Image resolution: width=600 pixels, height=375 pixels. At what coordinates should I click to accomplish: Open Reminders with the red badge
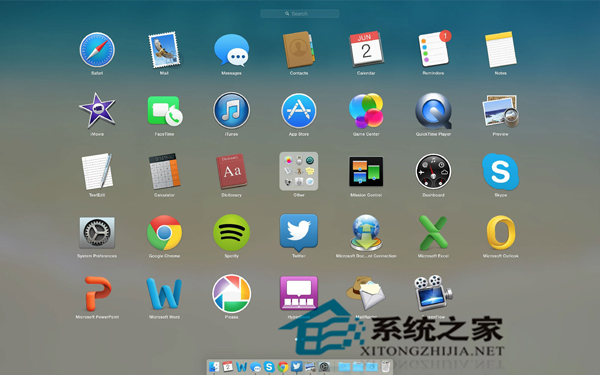pos(434,49)
